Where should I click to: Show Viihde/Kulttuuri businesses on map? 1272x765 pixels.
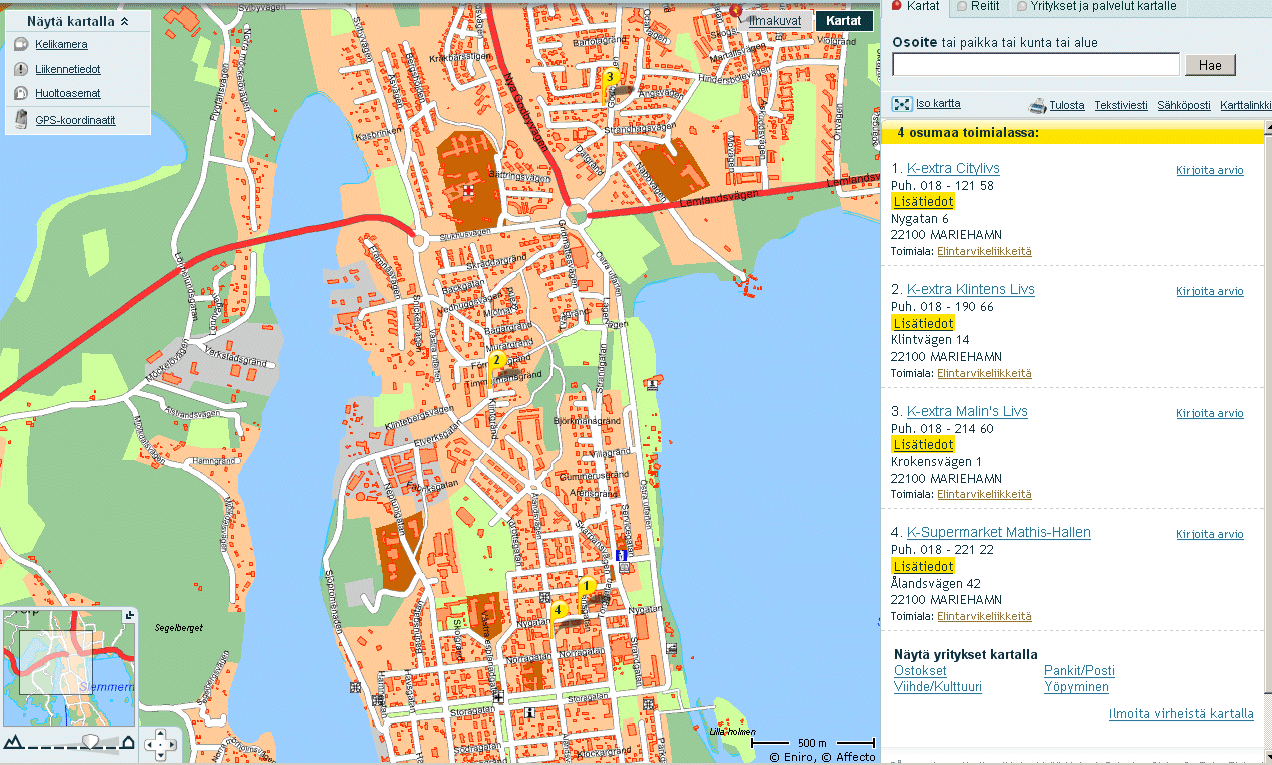point(938,687)
